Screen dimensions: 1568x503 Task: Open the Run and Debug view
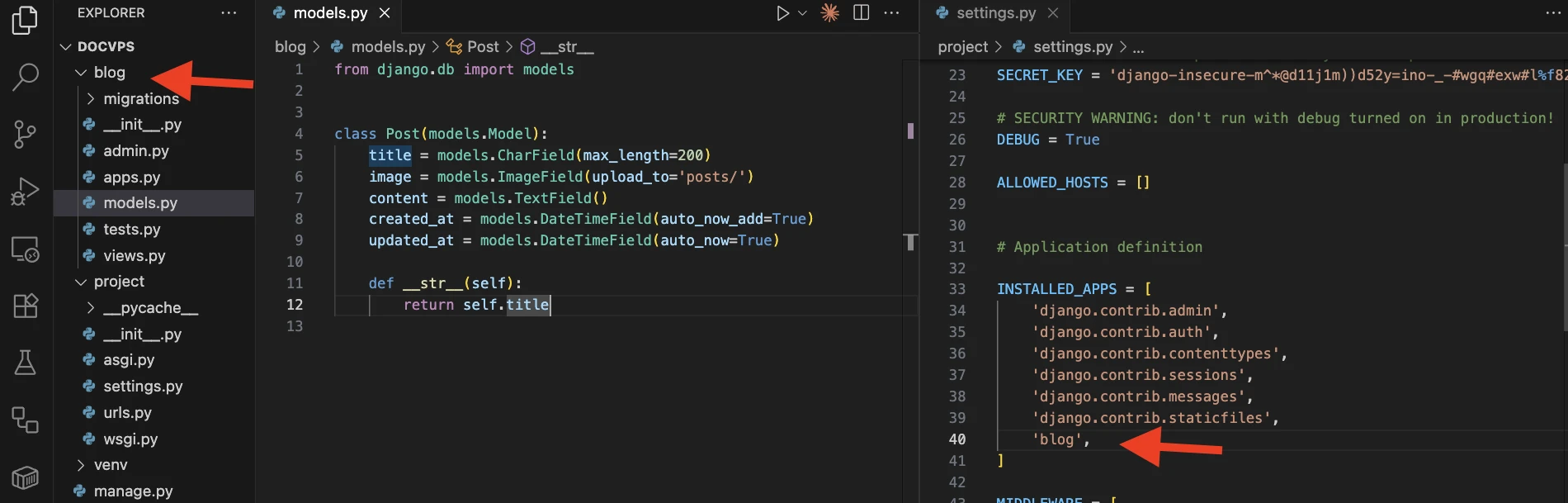click(25, 191)
